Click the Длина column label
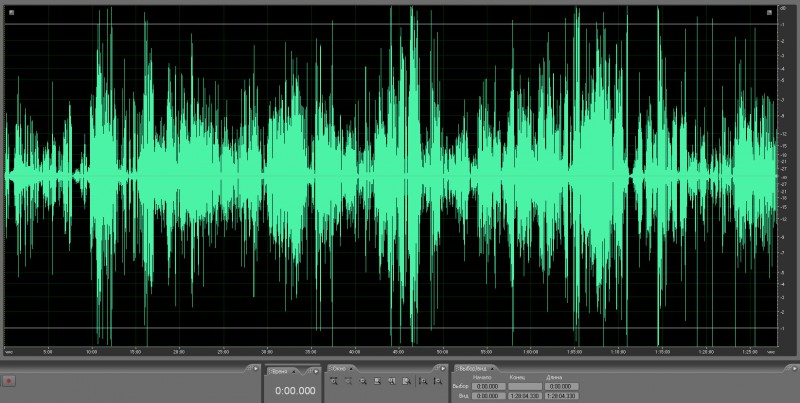 (x=554, y=377)
